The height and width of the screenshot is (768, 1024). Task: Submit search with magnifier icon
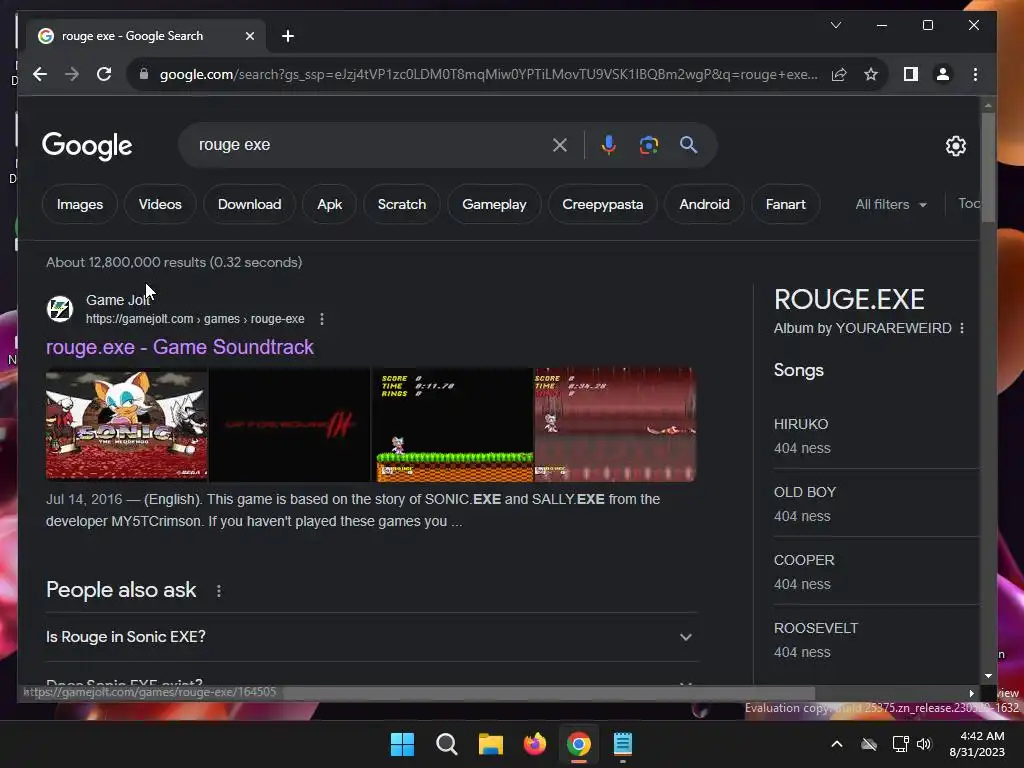coord(688,145)
